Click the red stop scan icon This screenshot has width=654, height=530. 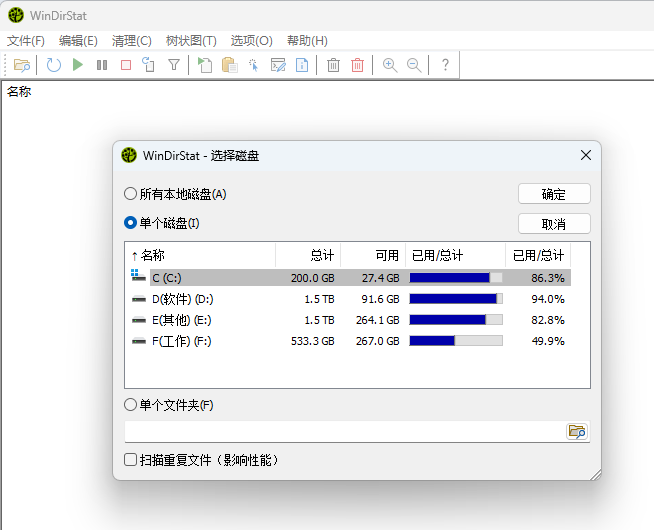(126, 65)
